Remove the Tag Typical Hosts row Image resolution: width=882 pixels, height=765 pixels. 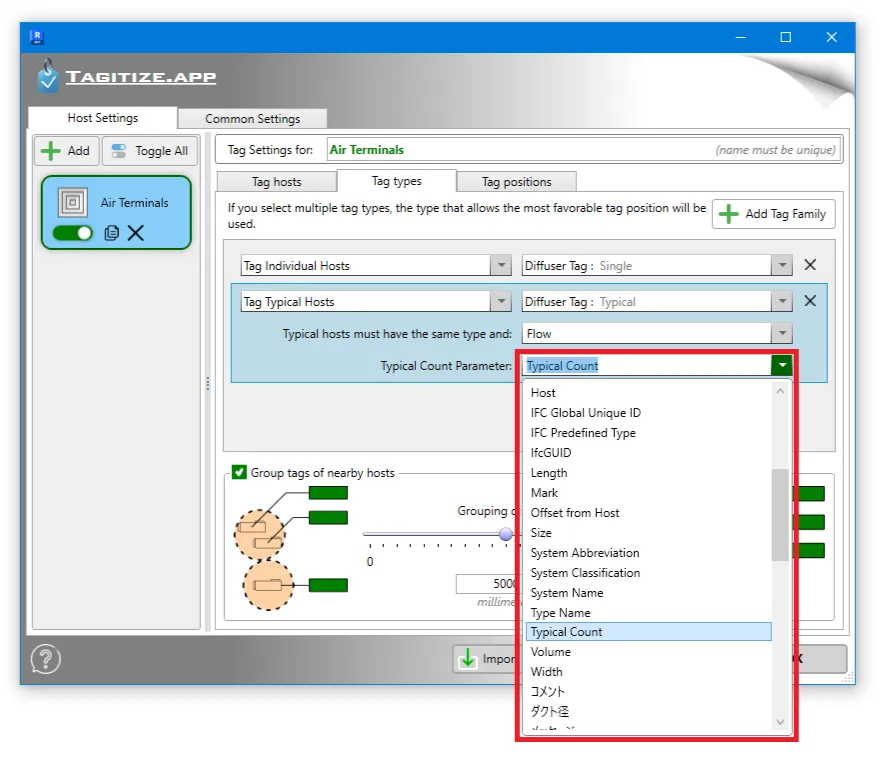point(810,301)
